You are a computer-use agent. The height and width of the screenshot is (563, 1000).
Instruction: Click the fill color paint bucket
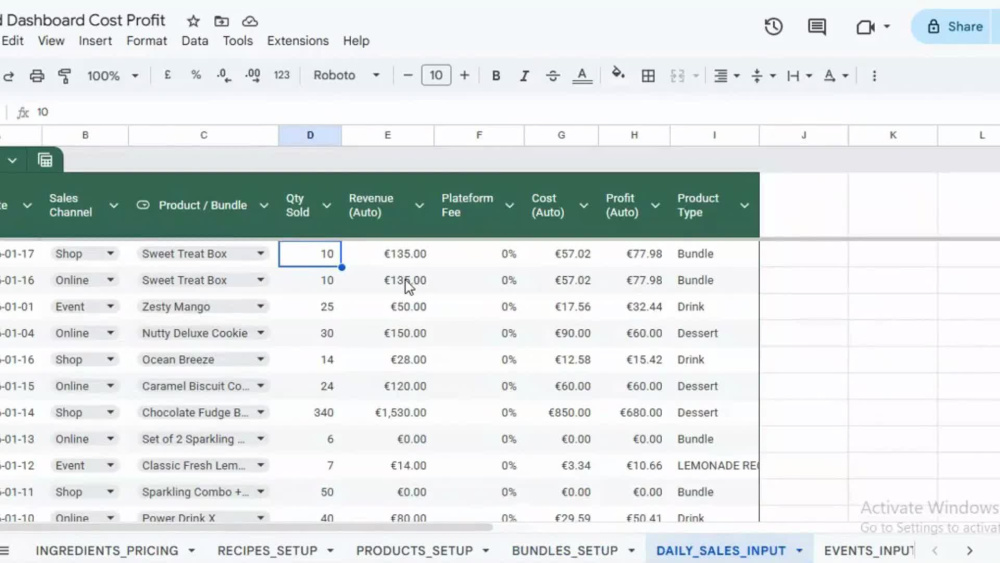(617, 75)
